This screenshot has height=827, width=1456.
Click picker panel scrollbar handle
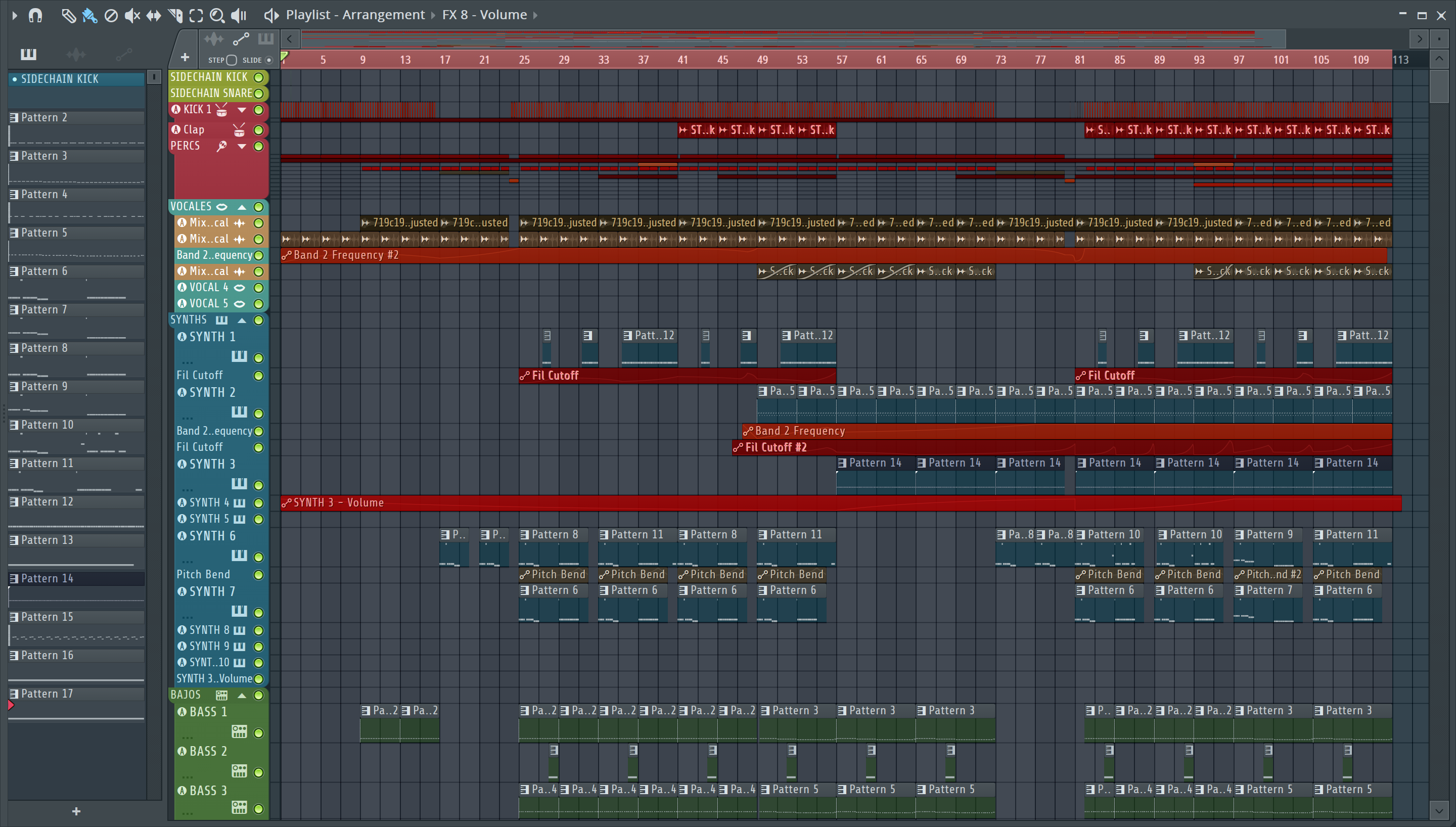click(x=154, y=77)
